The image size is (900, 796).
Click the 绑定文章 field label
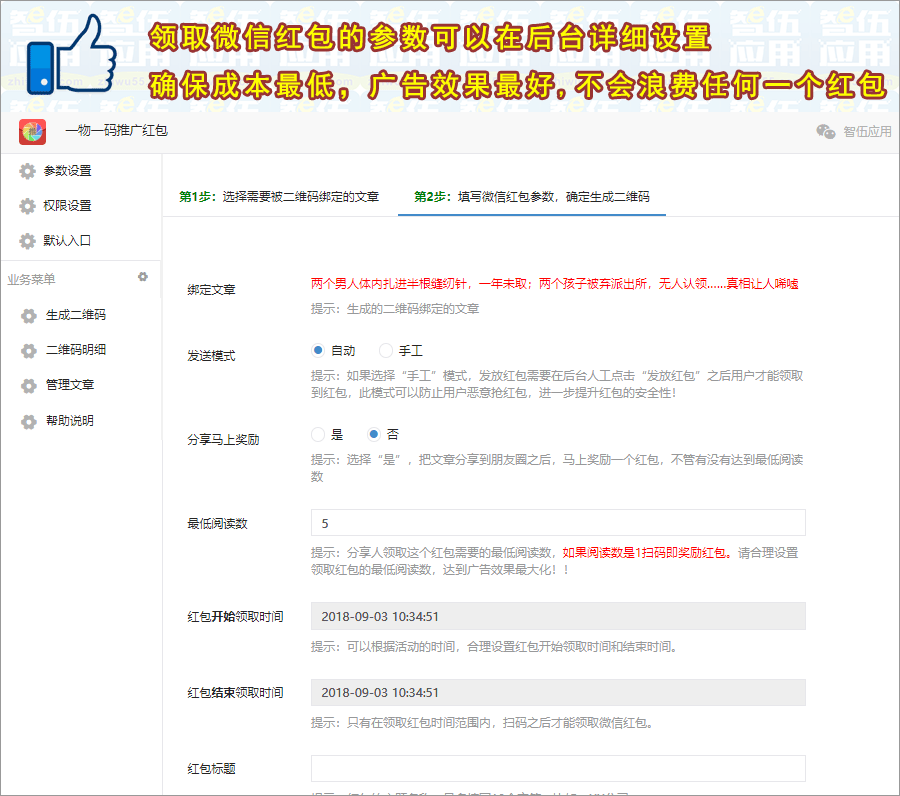pyautogui.click(x=211, y=290)
